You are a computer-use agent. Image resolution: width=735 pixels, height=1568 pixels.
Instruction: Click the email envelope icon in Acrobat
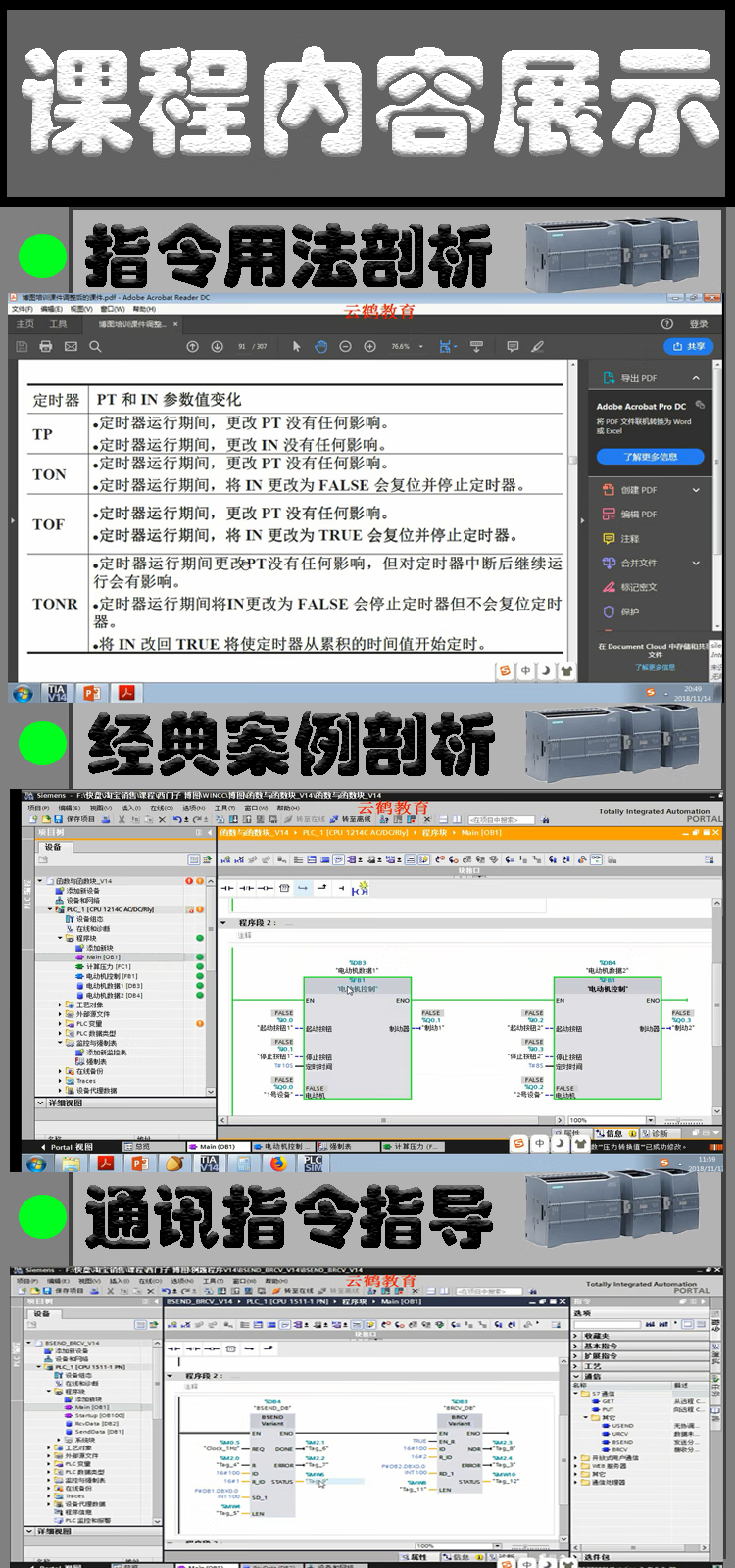coord(71,346)
